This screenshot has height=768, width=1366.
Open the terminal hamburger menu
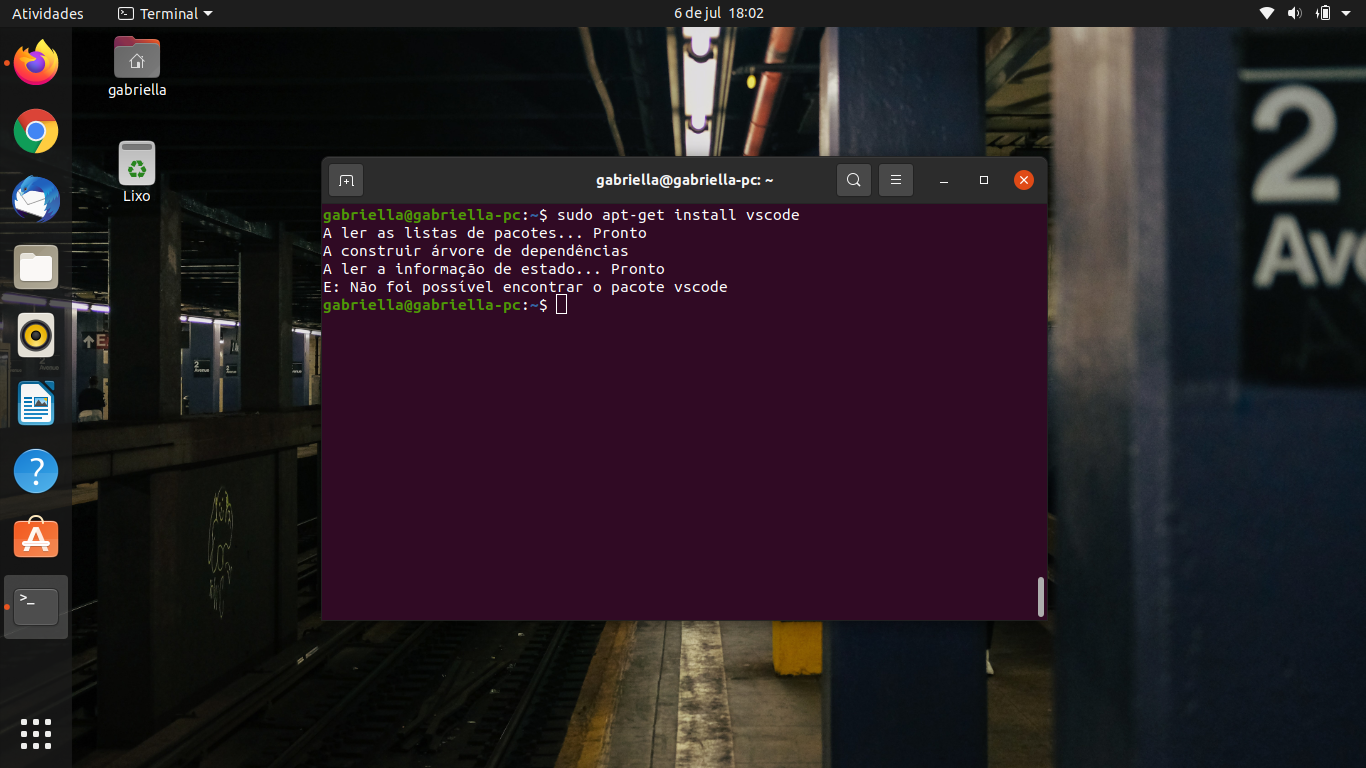[x=896, y=180]
